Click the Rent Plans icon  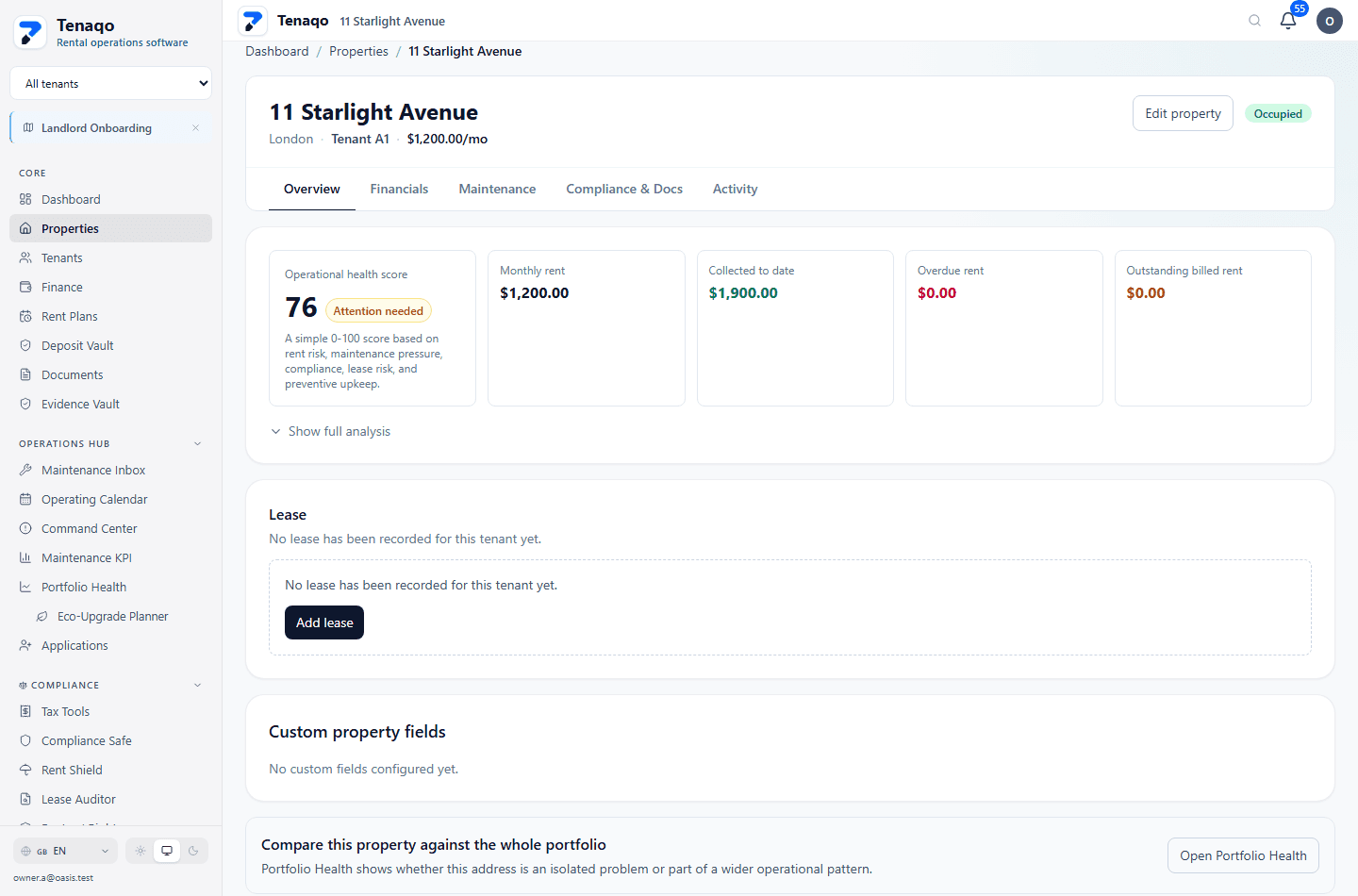(x=25, y=316)
